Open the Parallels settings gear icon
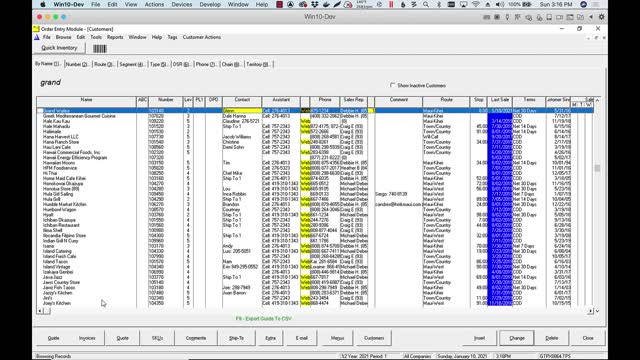 coord(601,17)
